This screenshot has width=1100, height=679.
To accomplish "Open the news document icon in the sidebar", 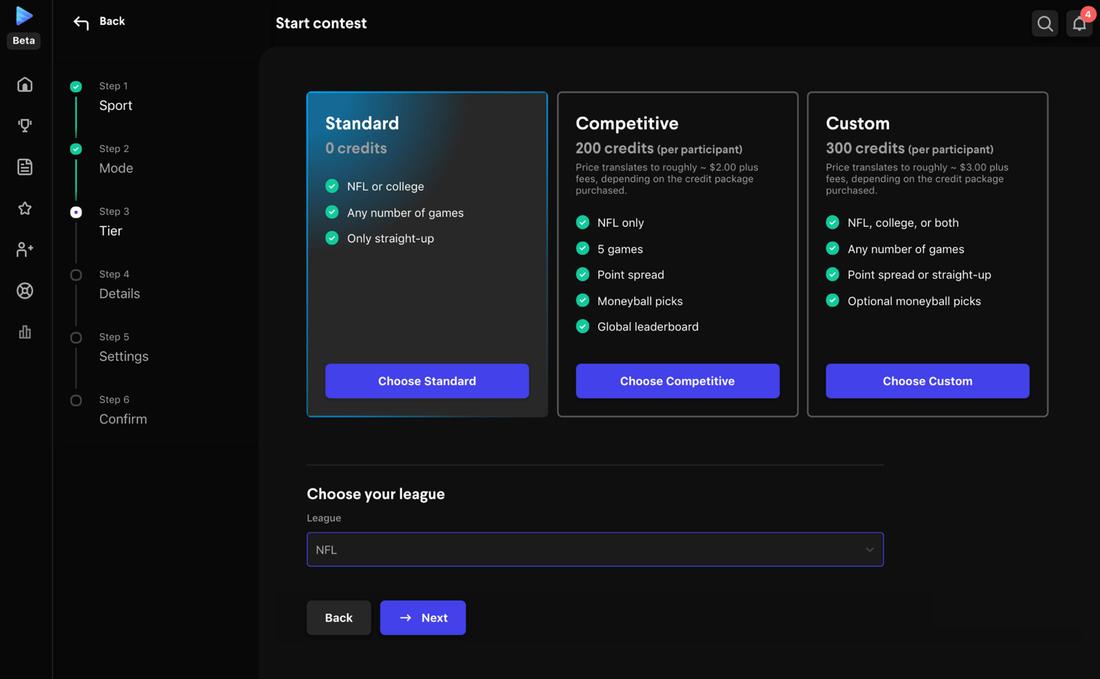I will (23, 164).
